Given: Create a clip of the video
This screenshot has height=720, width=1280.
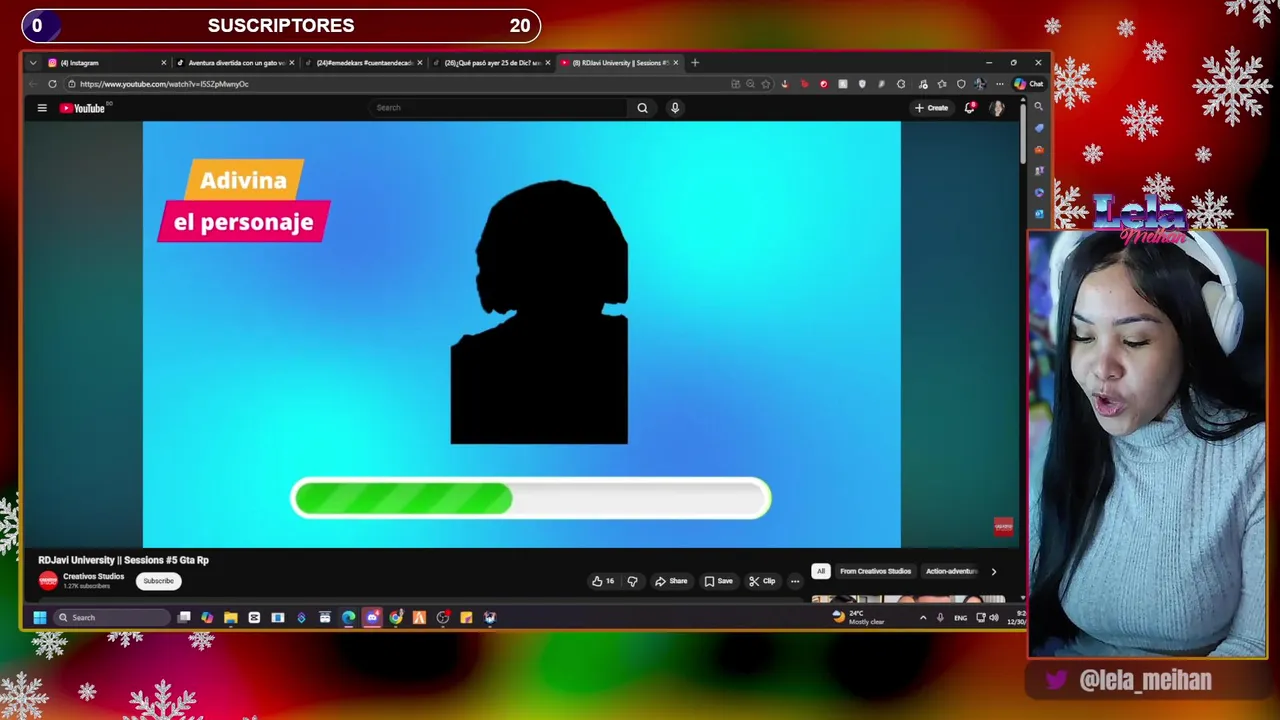Looking at the screenshot, I should click(x=762, y=581).
